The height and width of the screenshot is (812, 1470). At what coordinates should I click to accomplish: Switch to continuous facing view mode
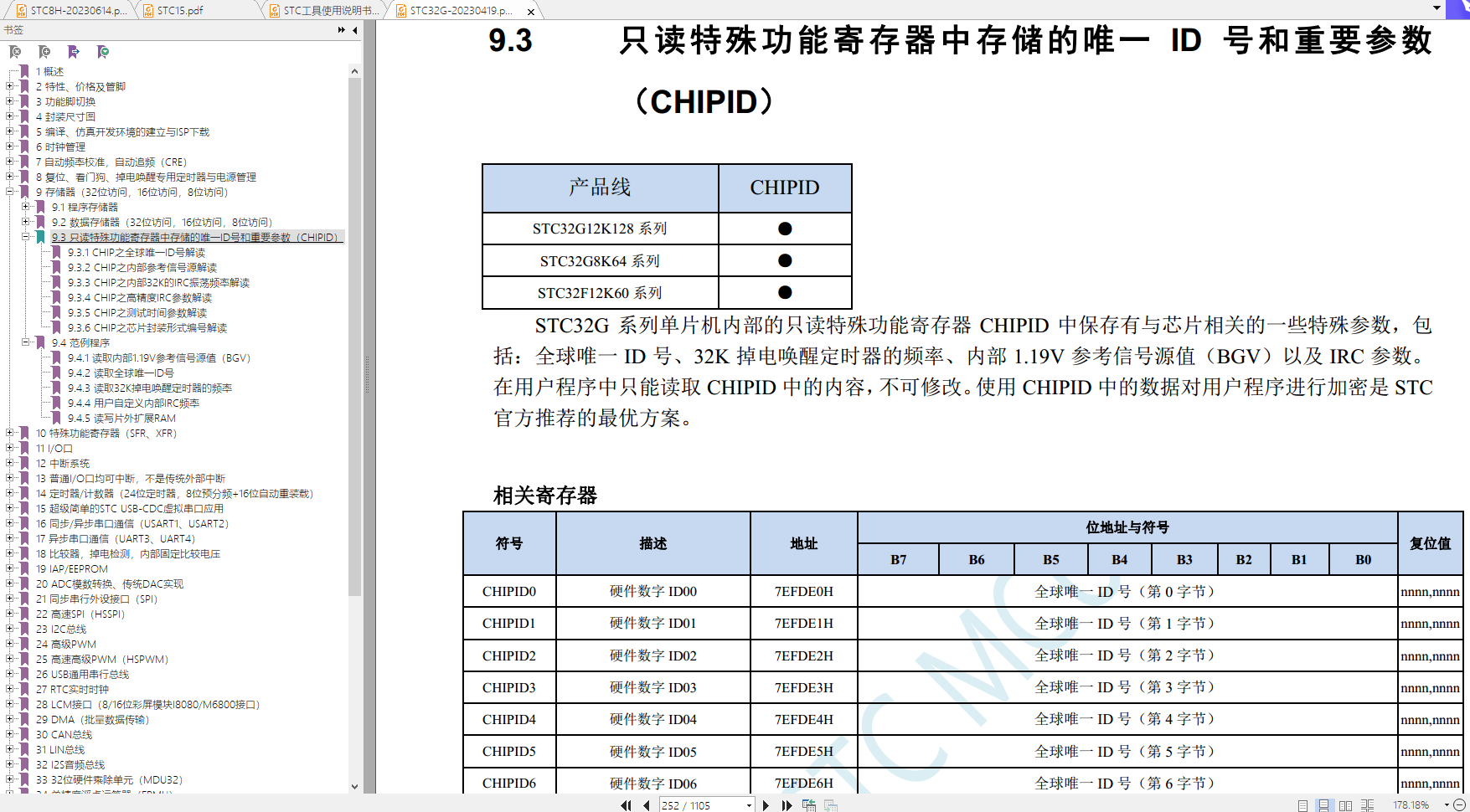(1367, 805)
